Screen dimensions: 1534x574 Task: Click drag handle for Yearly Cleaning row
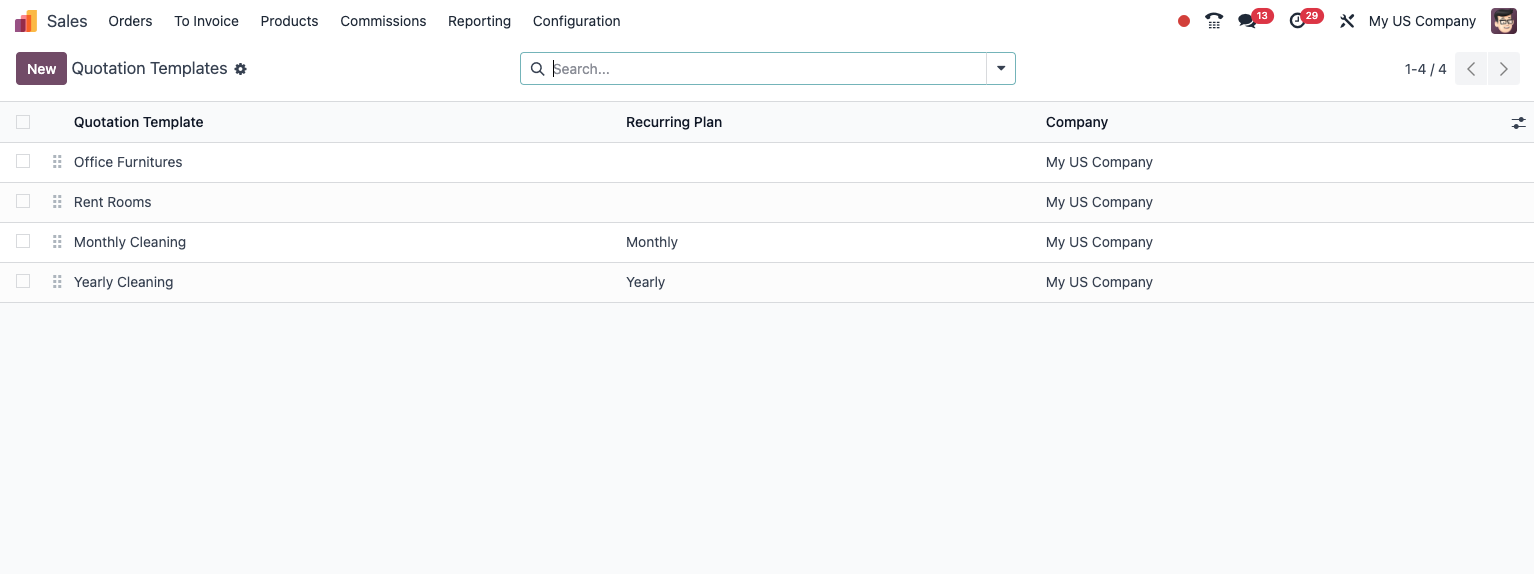57,282
